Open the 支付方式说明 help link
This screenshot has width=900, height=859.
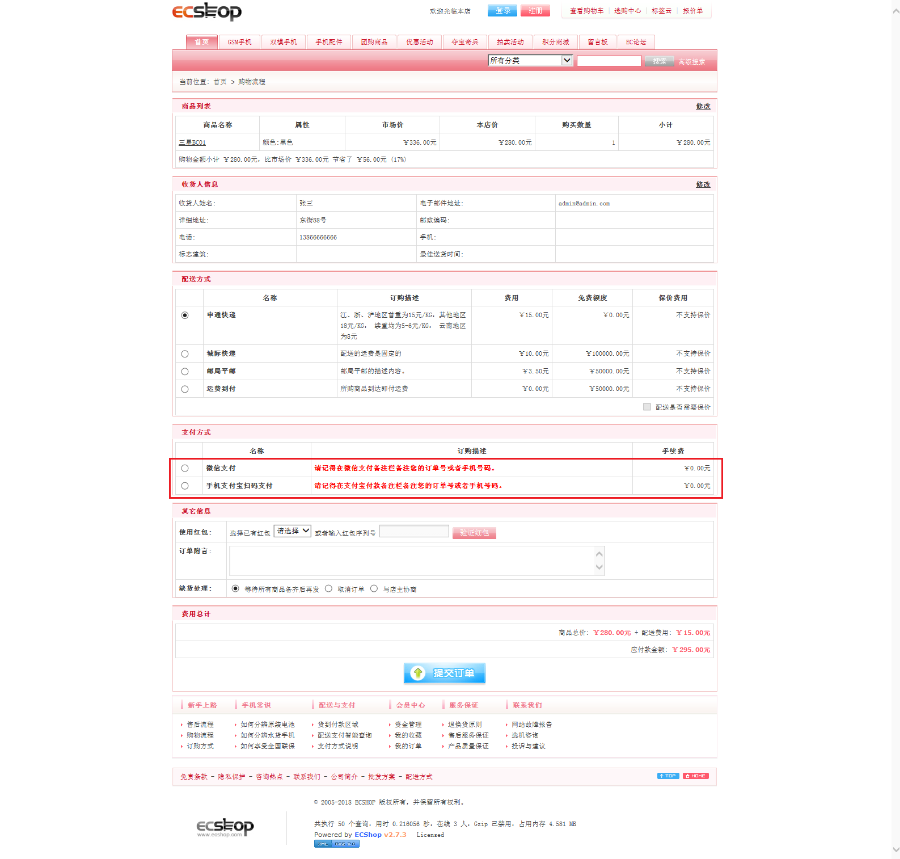point(338,747)
